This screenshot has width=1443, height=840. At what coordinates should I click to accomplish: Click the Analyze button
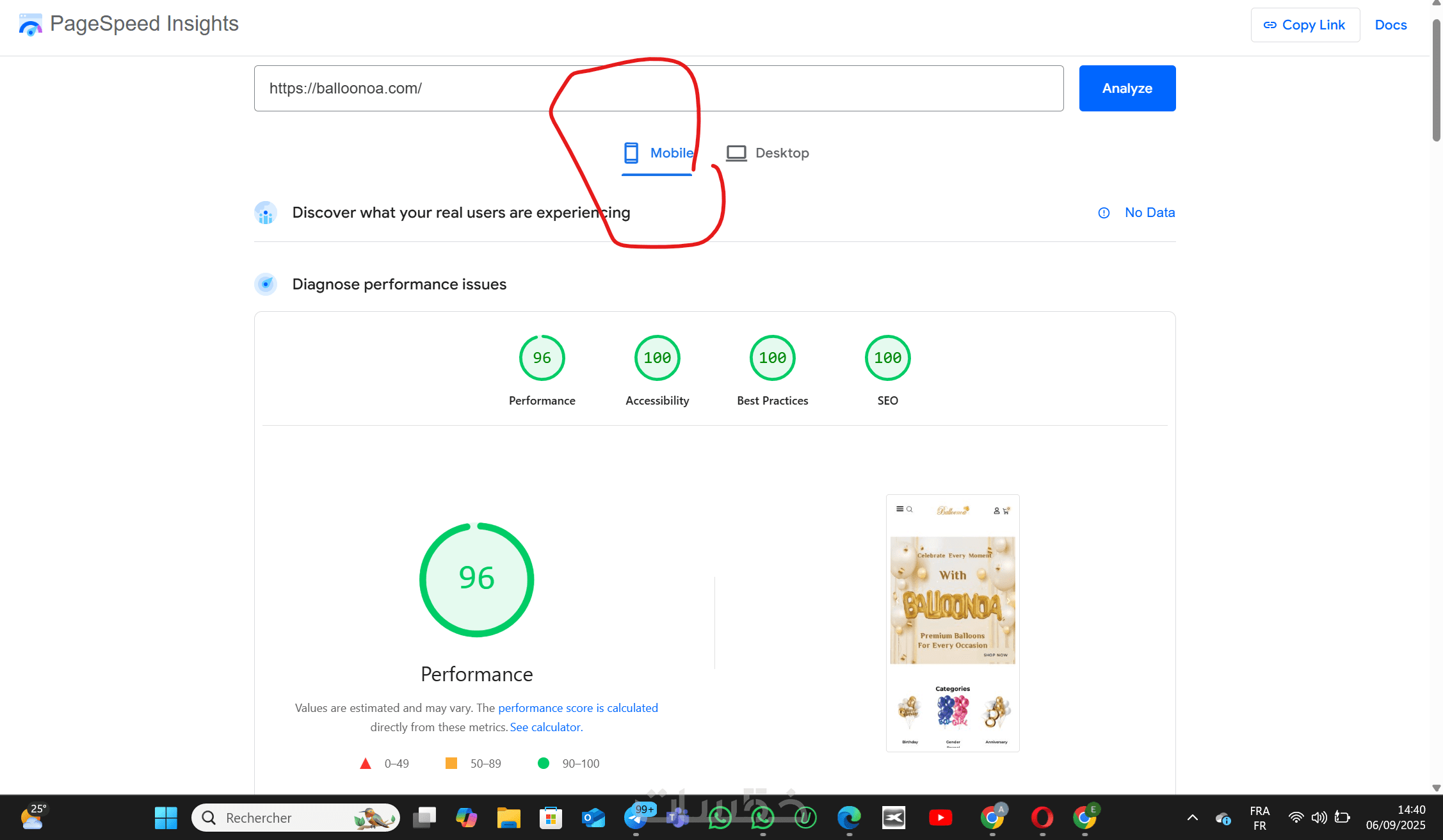click(1127, 88)
